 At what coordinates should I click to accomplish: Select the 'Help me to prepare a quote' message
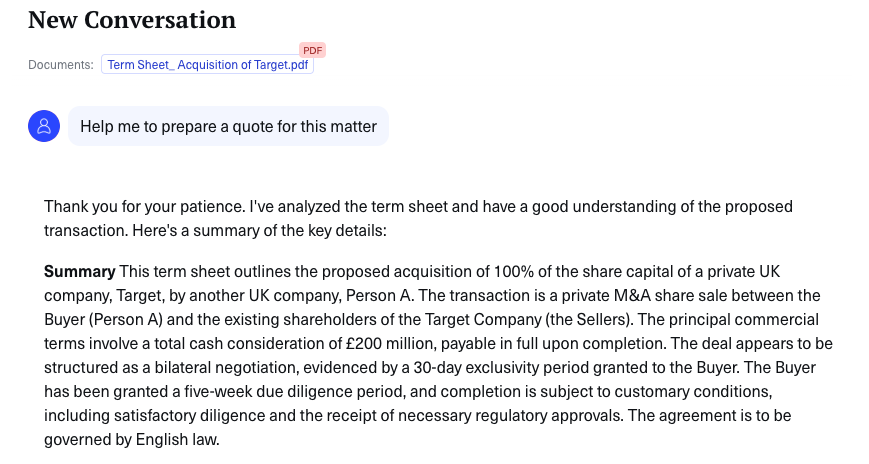(228, 127)
